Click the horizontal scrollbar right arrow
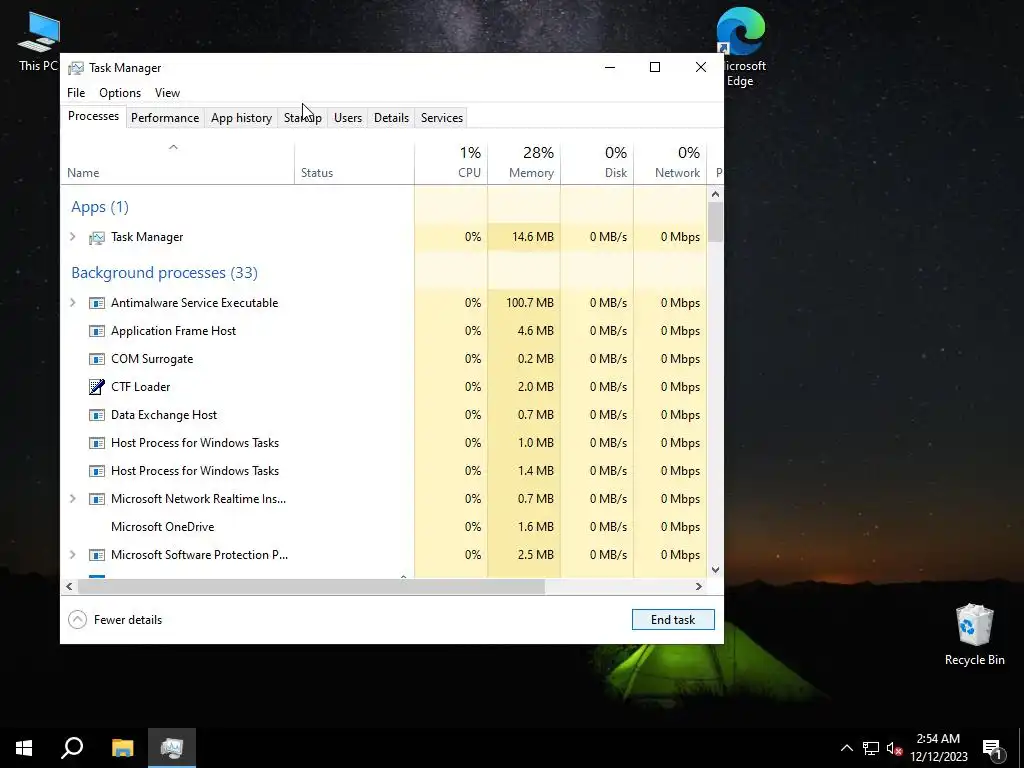The width and height of the screenshot is (1024, 768). click(x=698, y=586)
